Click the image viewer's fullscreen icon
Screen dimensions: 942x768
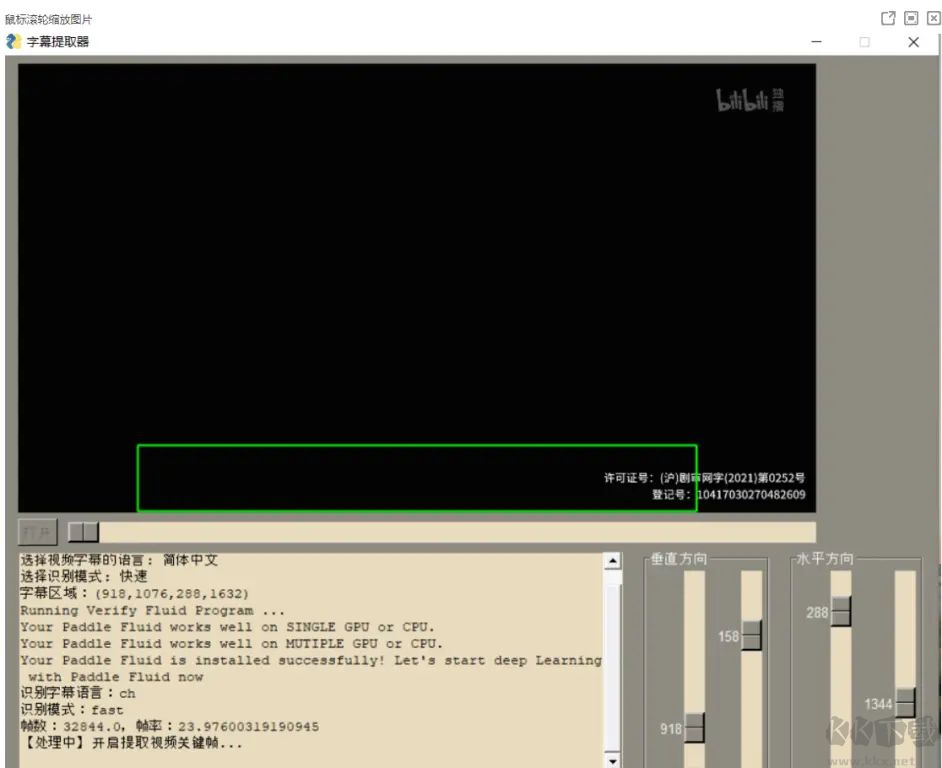click(911, 18)
